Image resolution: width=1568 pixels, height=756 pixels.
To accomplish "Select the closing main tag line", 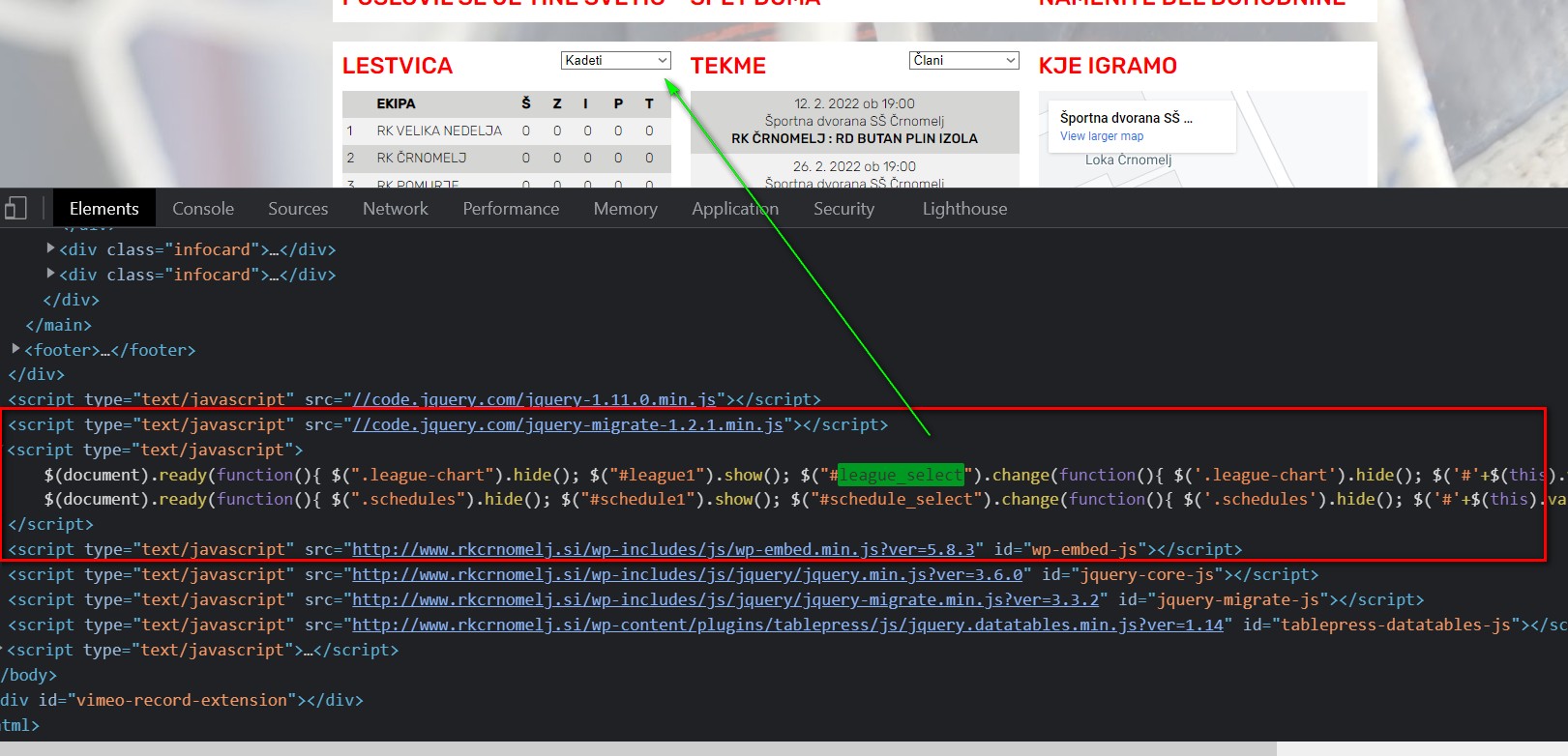I will [x=59, y=325].
